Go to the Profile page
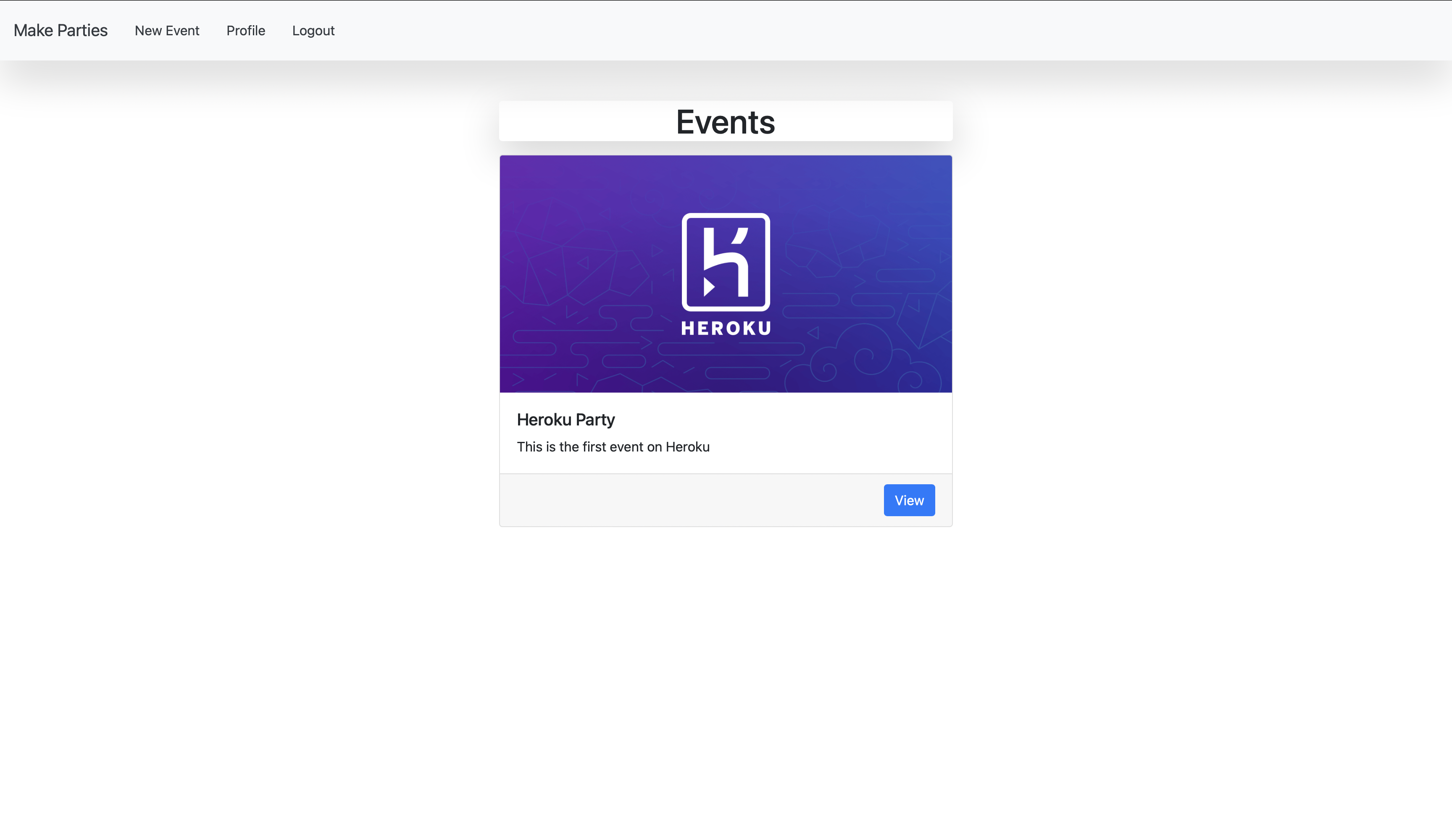The image size is (1452, 840). point(245,31)
